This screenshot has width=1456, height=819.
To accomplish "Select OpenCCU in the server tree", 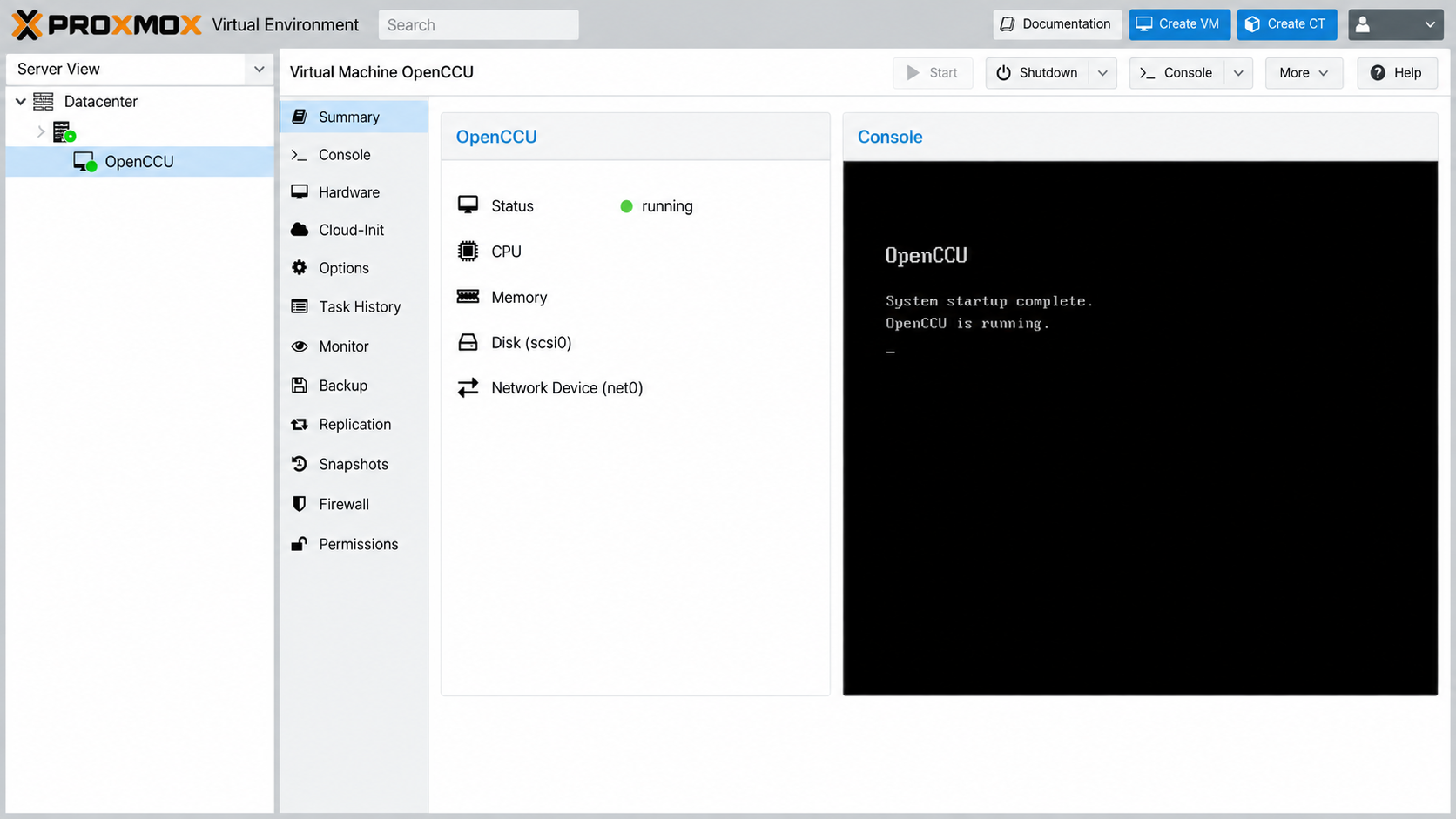I will [139, 162].
